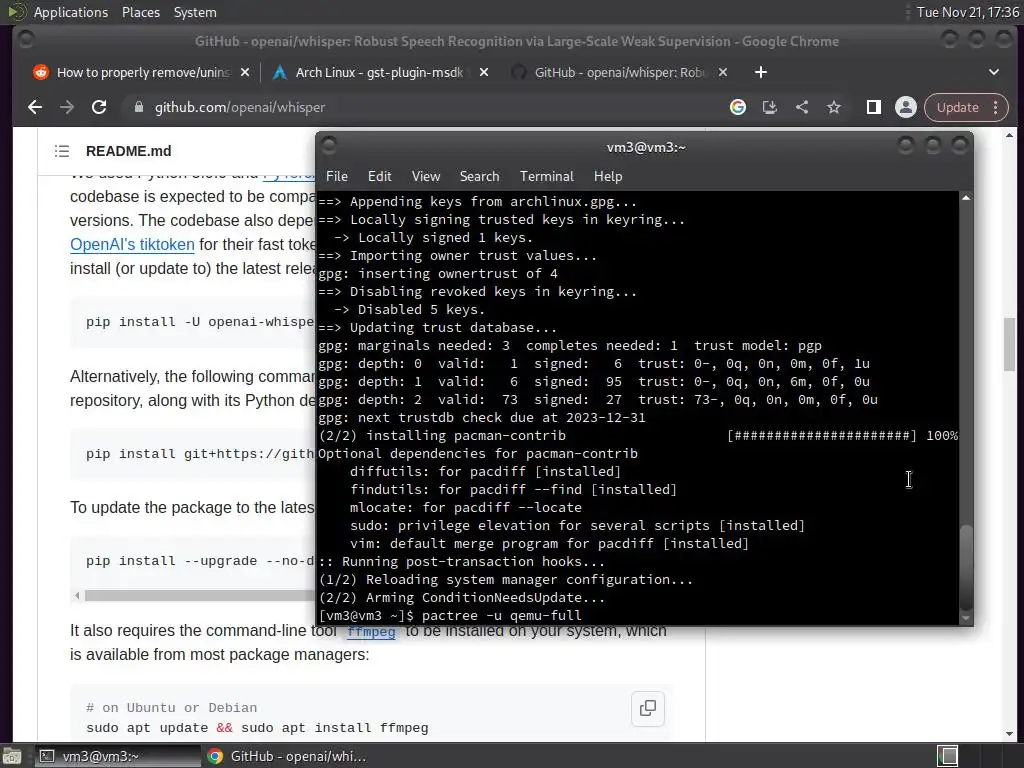This screenshot has height=768, width=1024.
Task: Bookmark this page with the star
Action: tap(834, 107)
